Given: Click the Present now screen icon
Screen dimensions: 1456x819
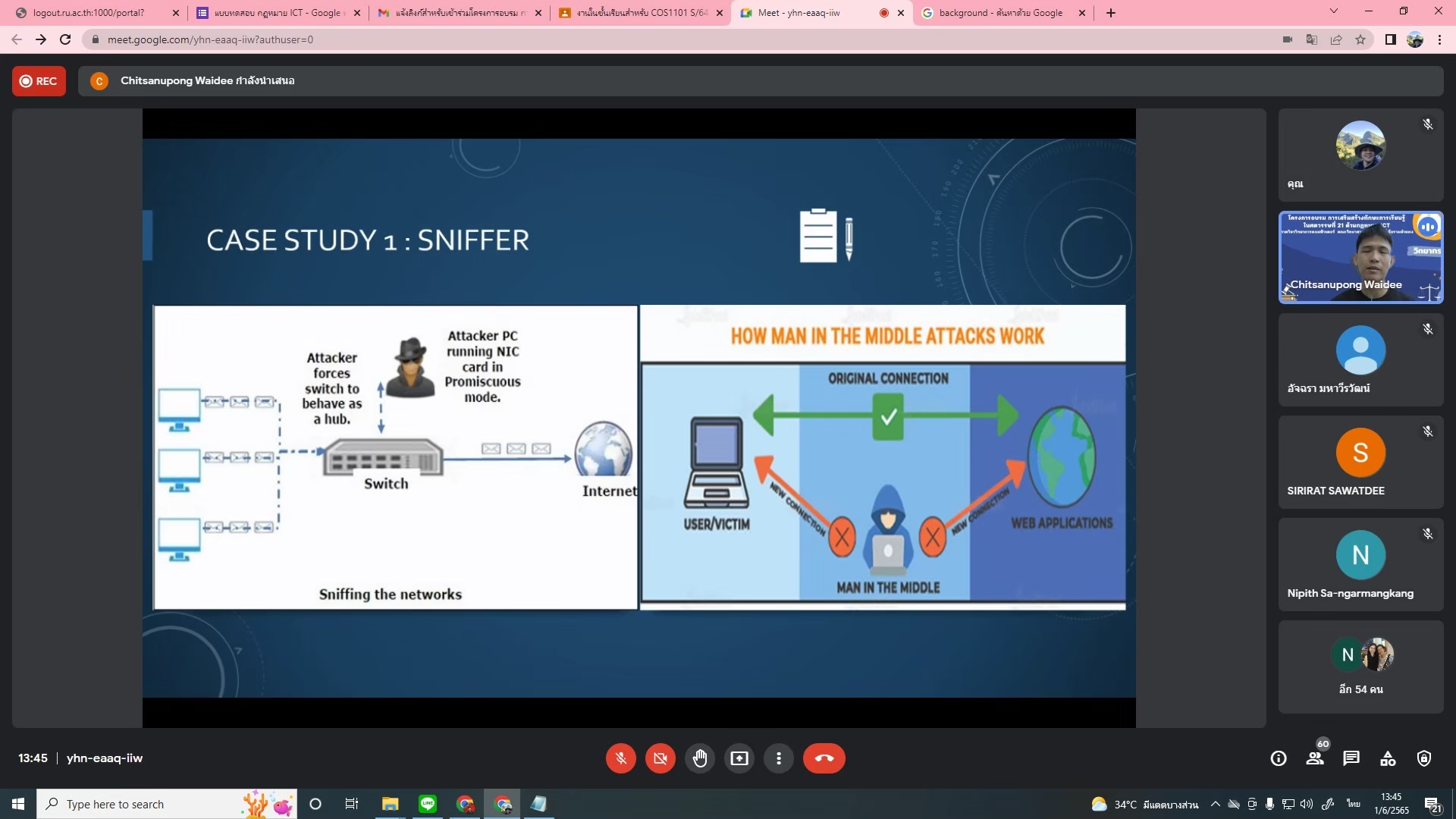Looking at the screenshot, I should coord(739,758).
